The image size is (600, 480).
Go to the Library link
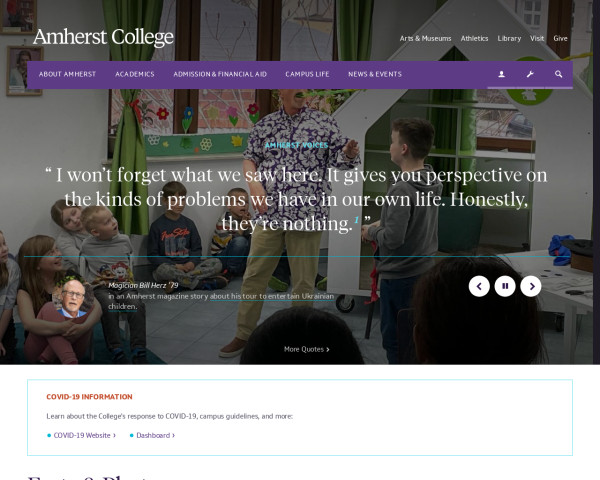point(509,39)
